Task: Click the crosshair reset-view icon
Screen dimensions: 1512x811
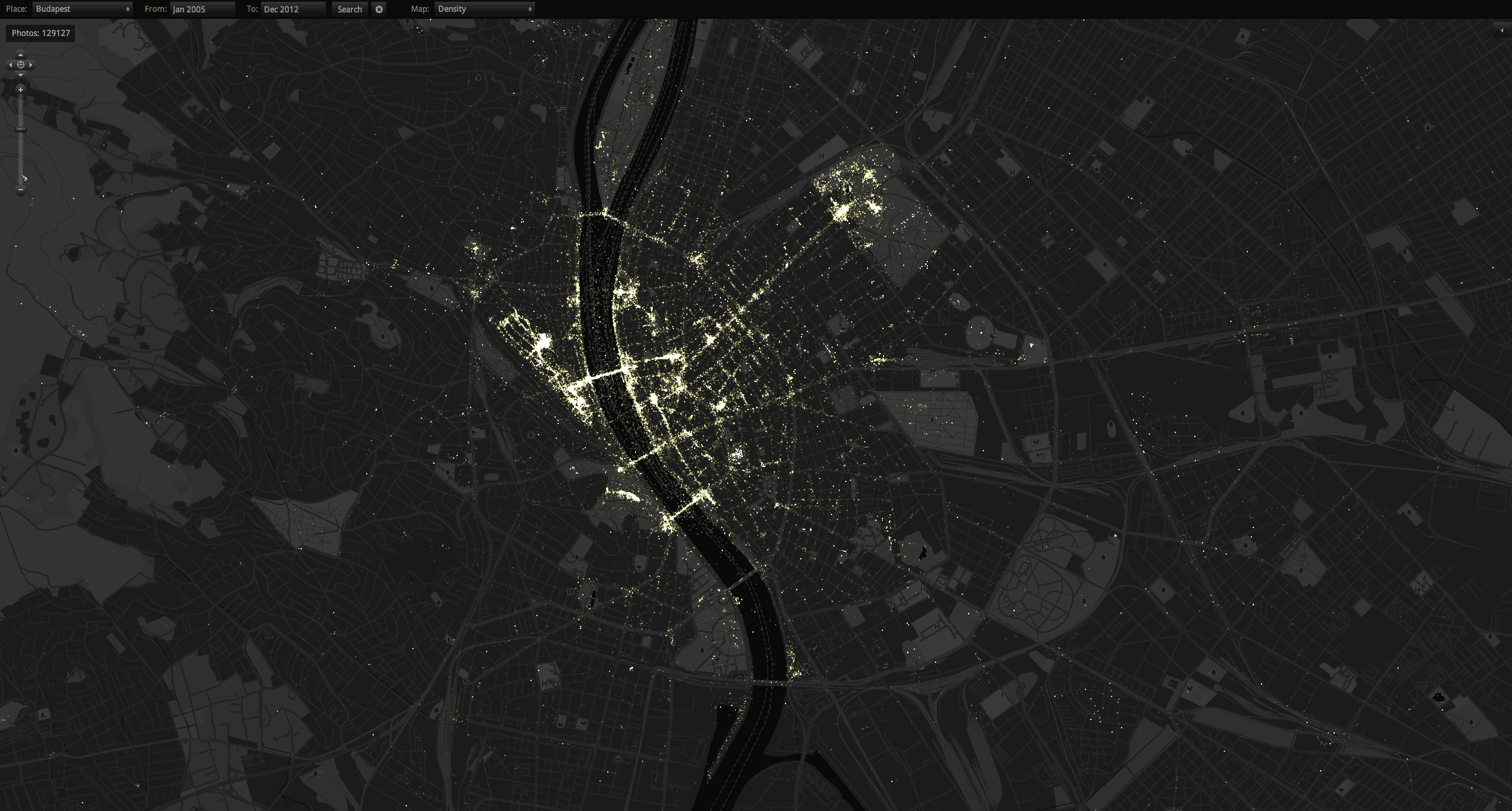Action: tap(21, 65)
